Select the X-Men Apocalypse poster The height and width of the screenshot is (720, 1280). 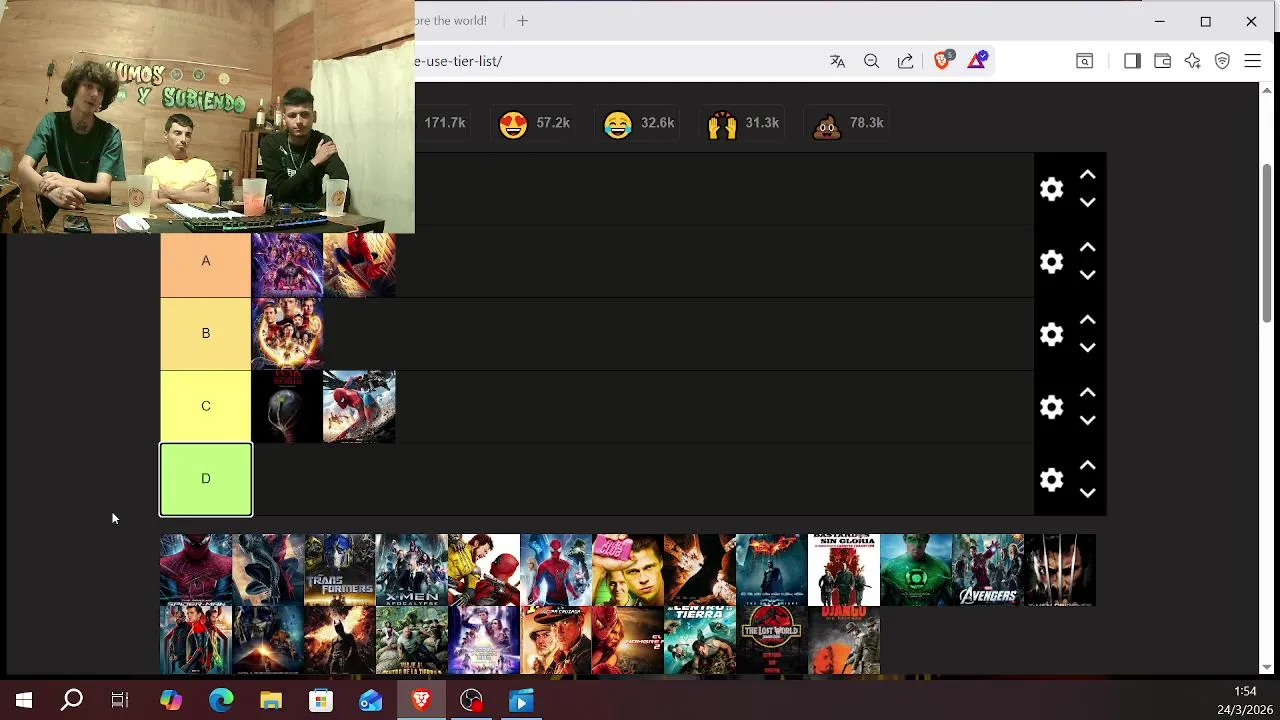[412, 570]
